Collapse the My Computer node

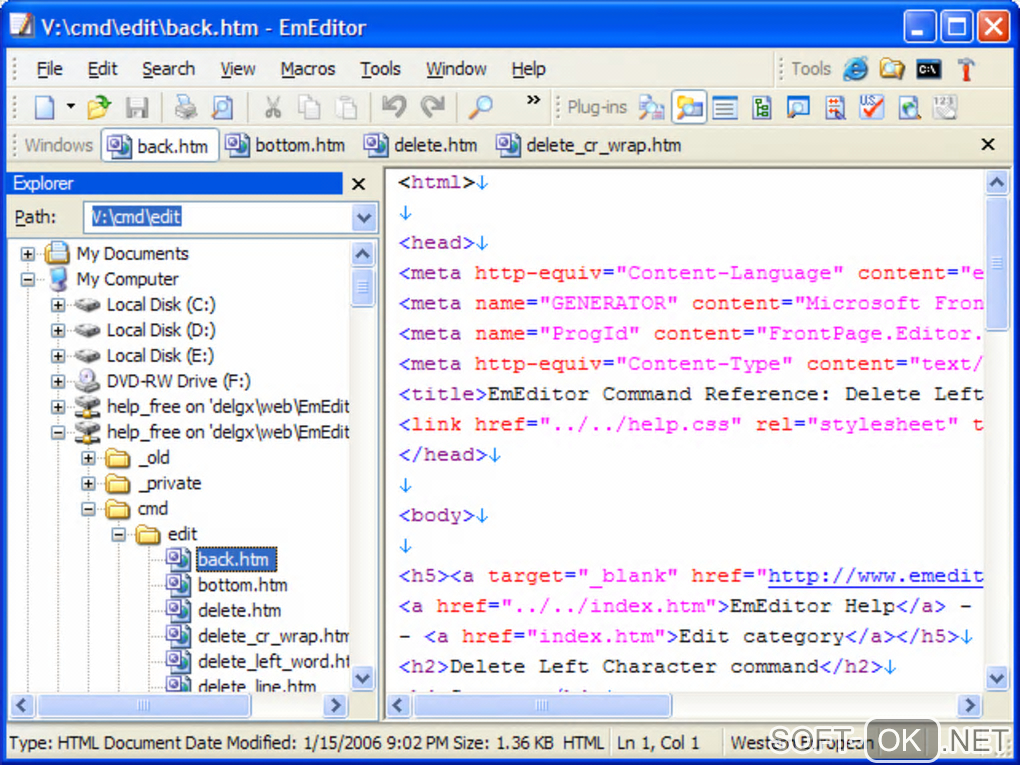[x=27, y=279]
